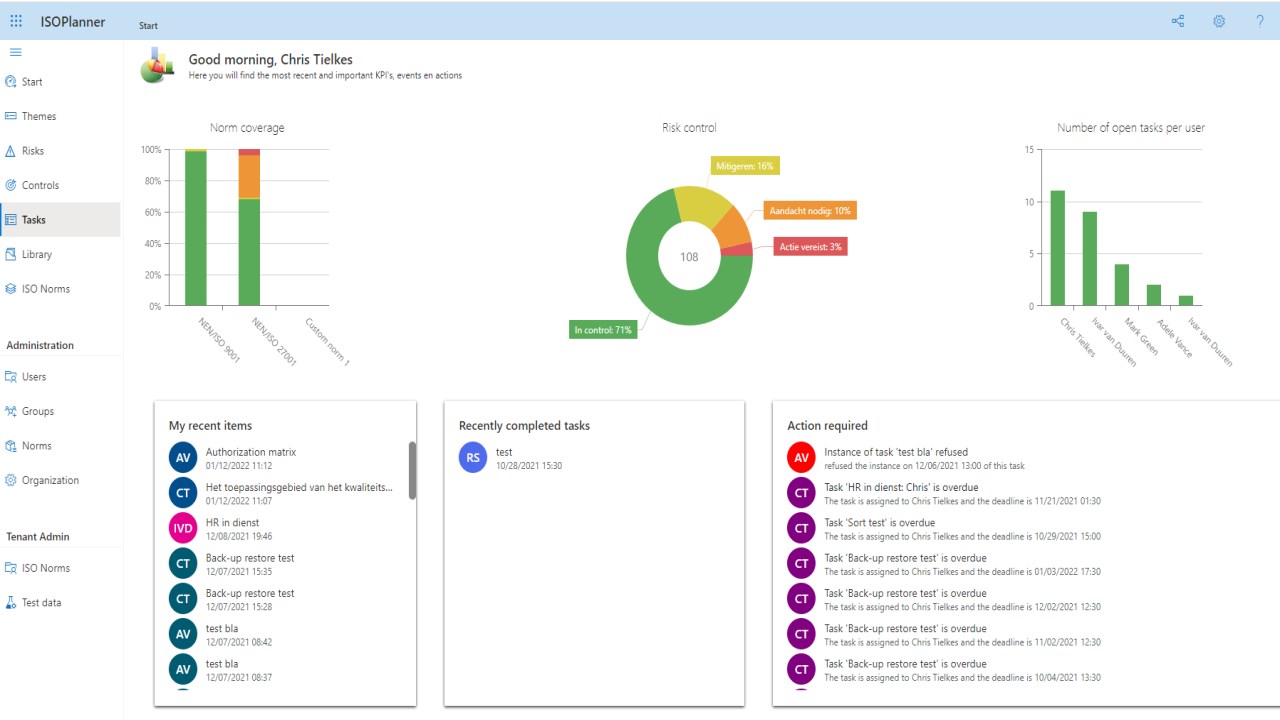
Task: Click the Controls target icon
Action: pos(11,185)
